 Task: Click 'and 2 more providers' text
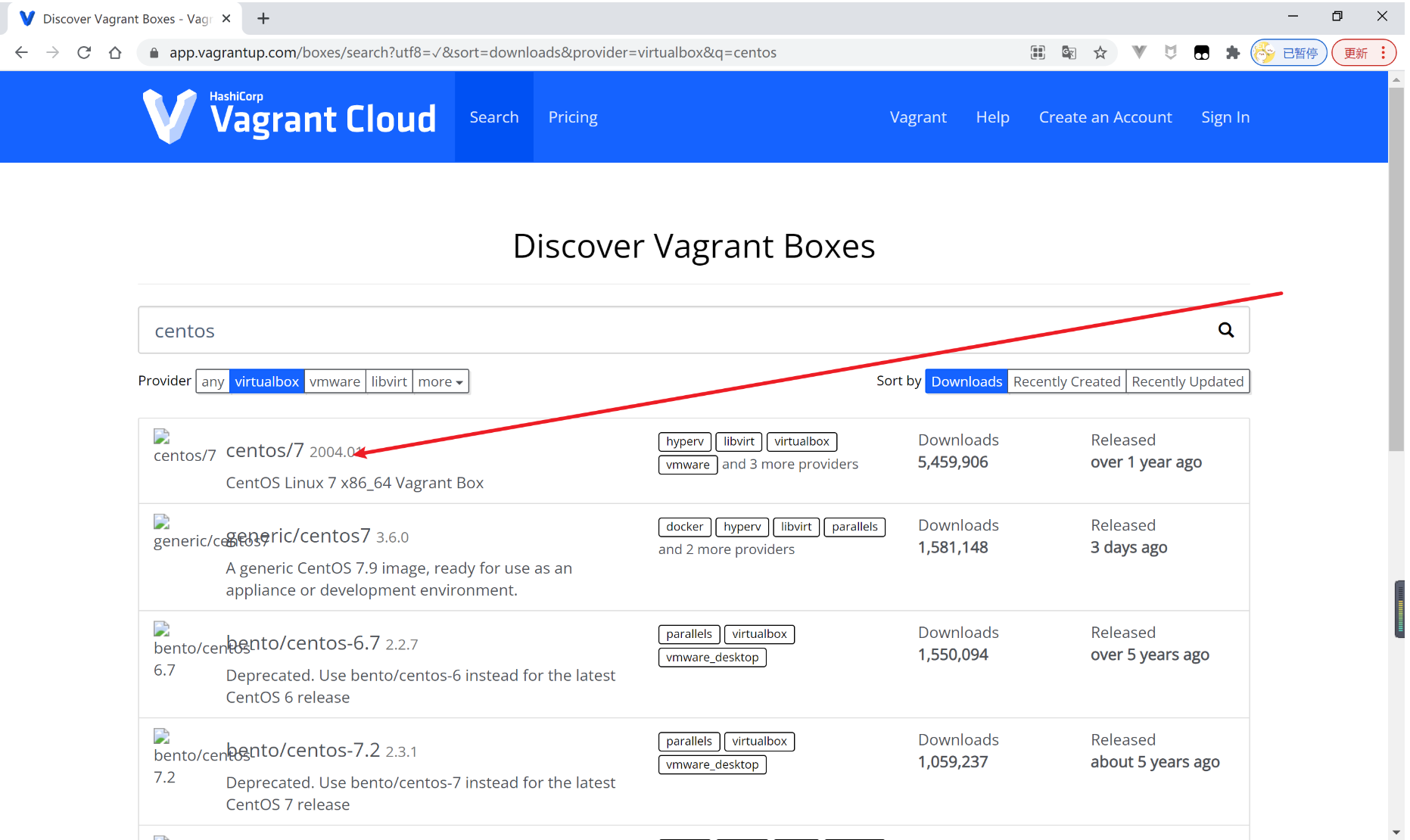click(x=727, y=549)
